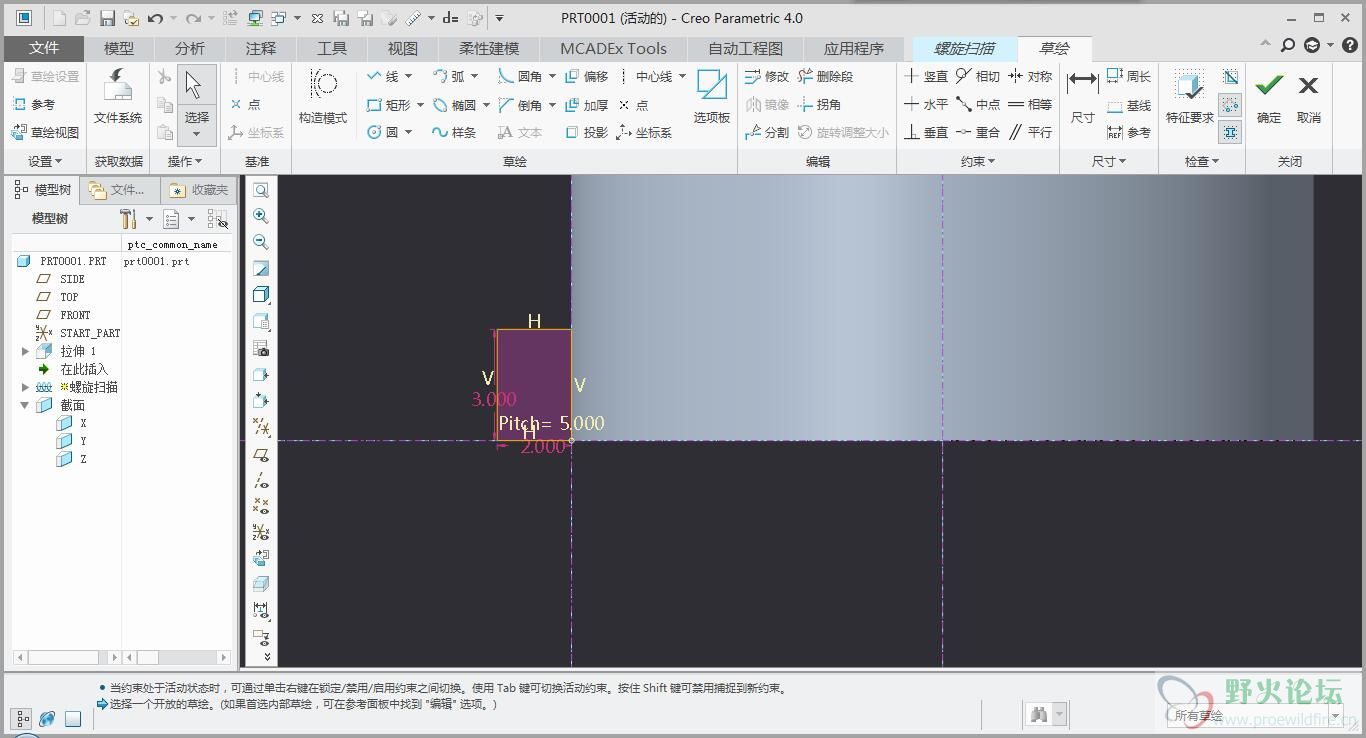Screen dimensions: 1366x738
Task: Select the 矩形 rectangle tool
Action: click(389, 104)
